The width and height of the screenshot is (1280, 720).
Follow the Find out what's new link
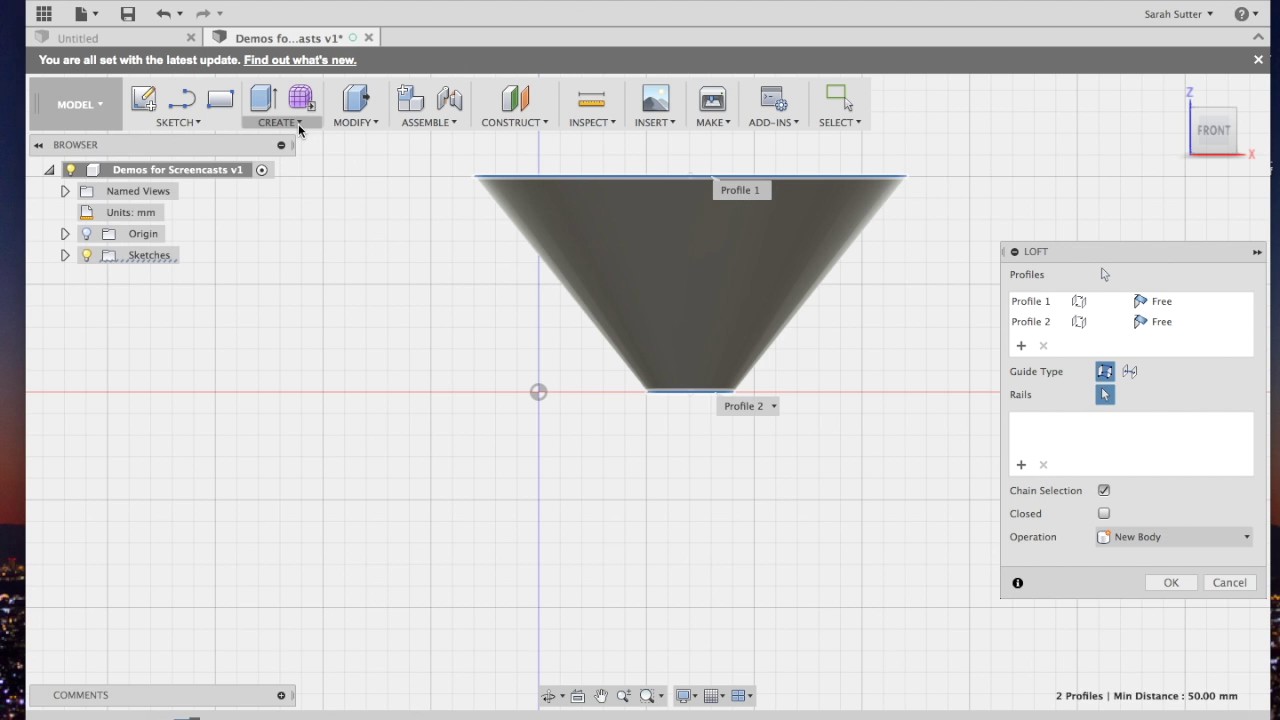coord(300,60)
